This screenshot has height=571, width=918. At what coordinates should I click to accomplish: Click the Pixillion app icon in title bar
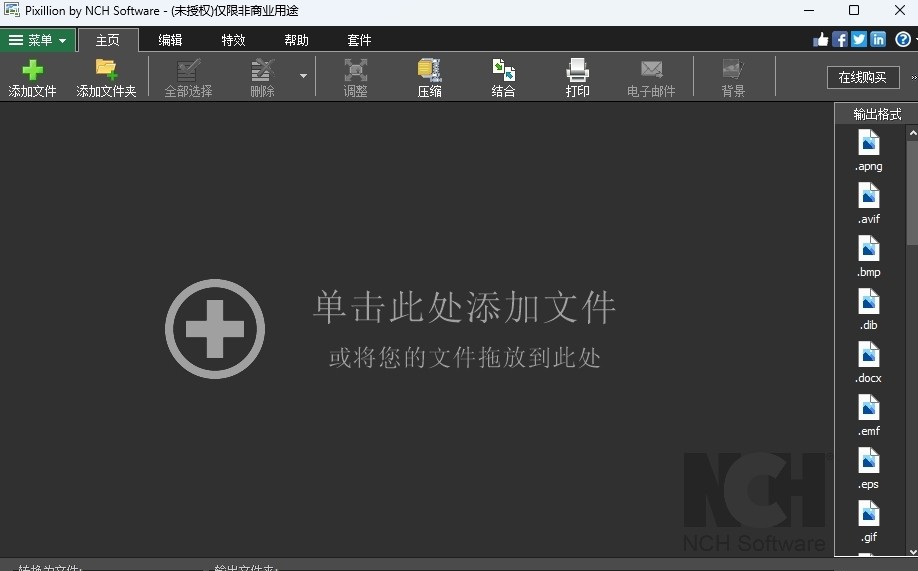click(x=12, y=10)
